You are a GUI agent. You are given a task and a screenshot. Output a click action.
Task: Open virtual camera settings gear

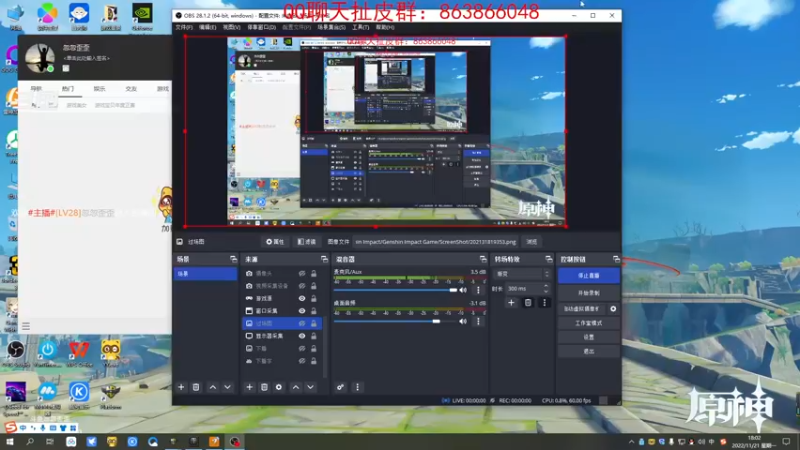[x=613, y=309]
